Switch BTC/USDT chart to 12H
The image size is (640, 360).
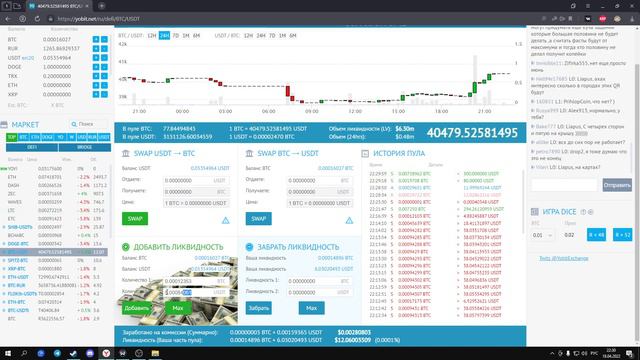coord(152,36)
